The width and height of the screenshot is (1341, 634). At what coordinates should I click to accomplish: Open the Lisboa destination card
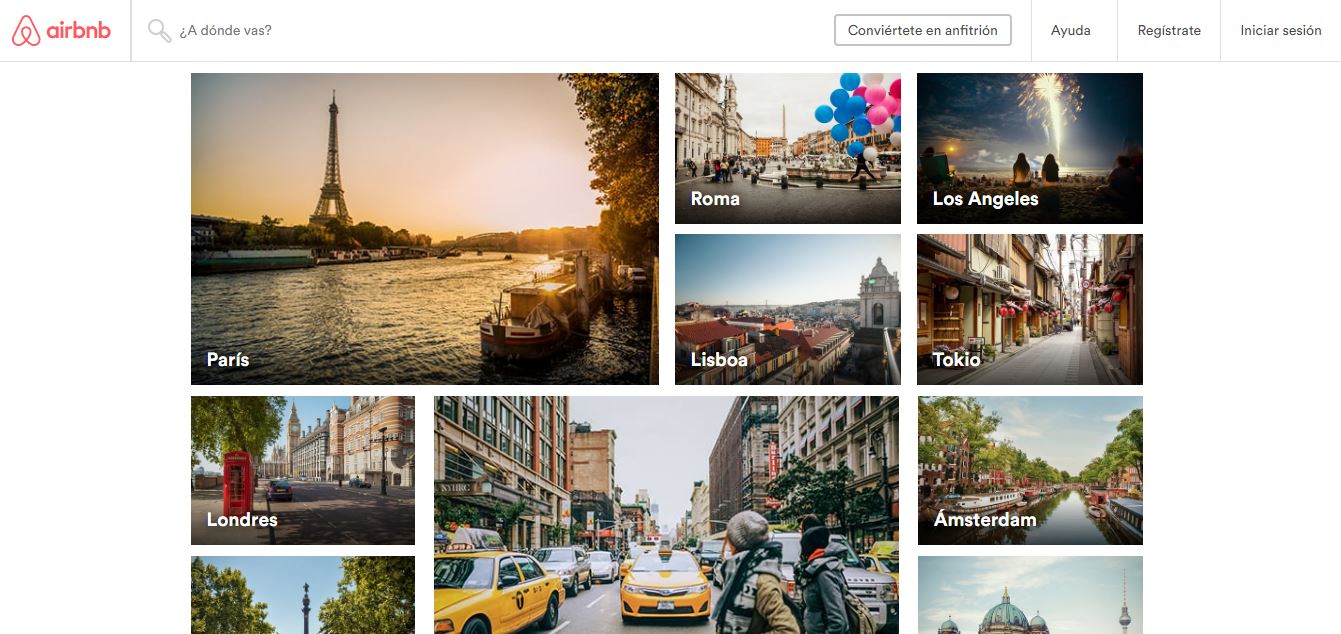click(x=787, y=309)
